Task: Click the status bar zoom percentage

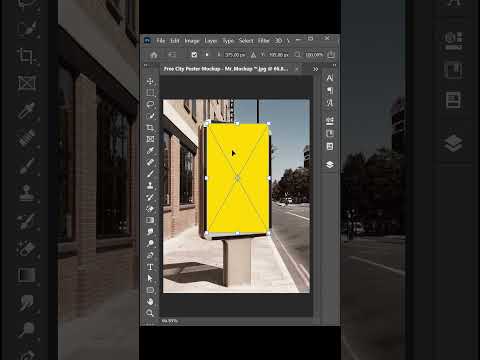Action: pyautogui.click(x=170, y=321)
